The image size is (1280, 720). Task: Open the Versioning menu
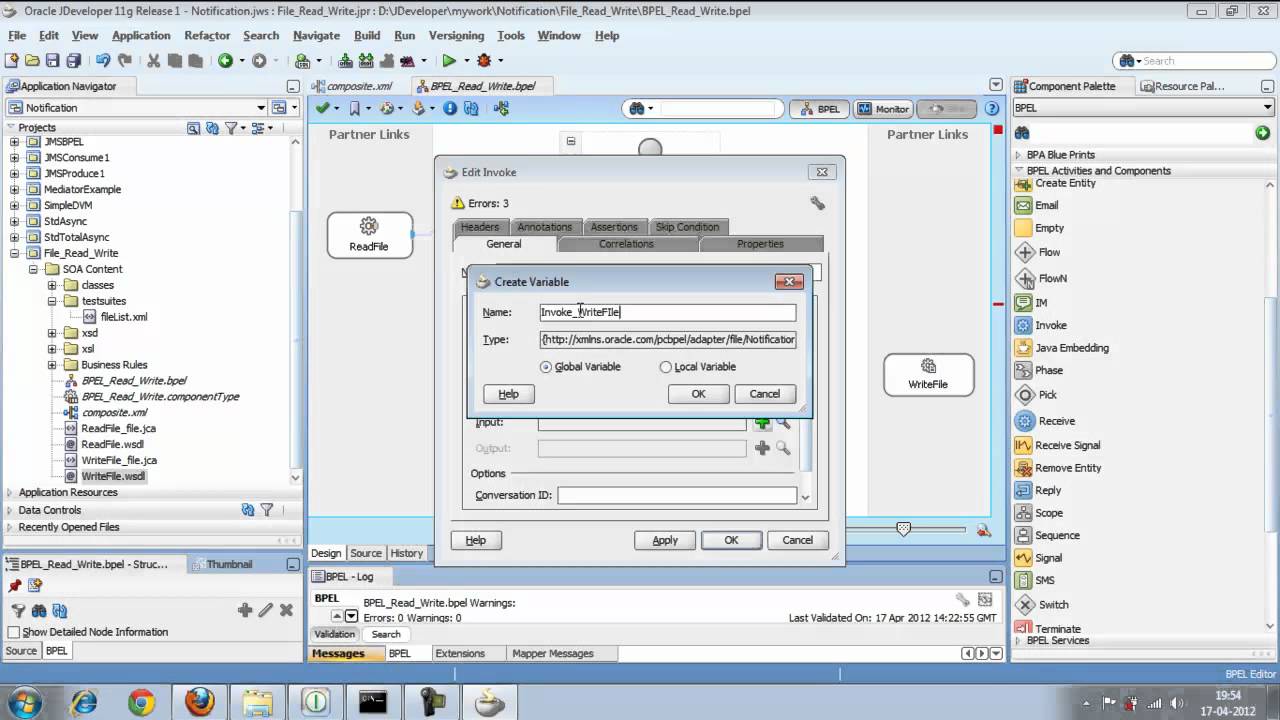pyautogui.click(x=456, y=35)
